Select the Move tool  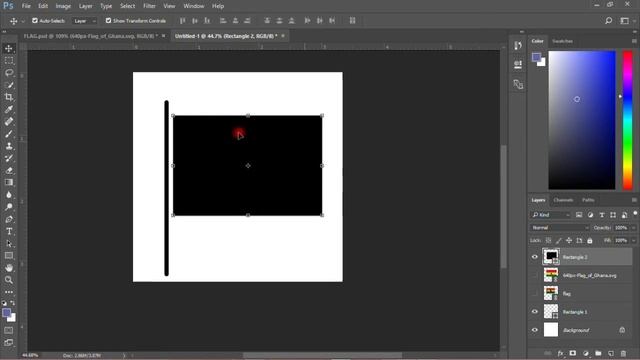[x=9, y=49]
